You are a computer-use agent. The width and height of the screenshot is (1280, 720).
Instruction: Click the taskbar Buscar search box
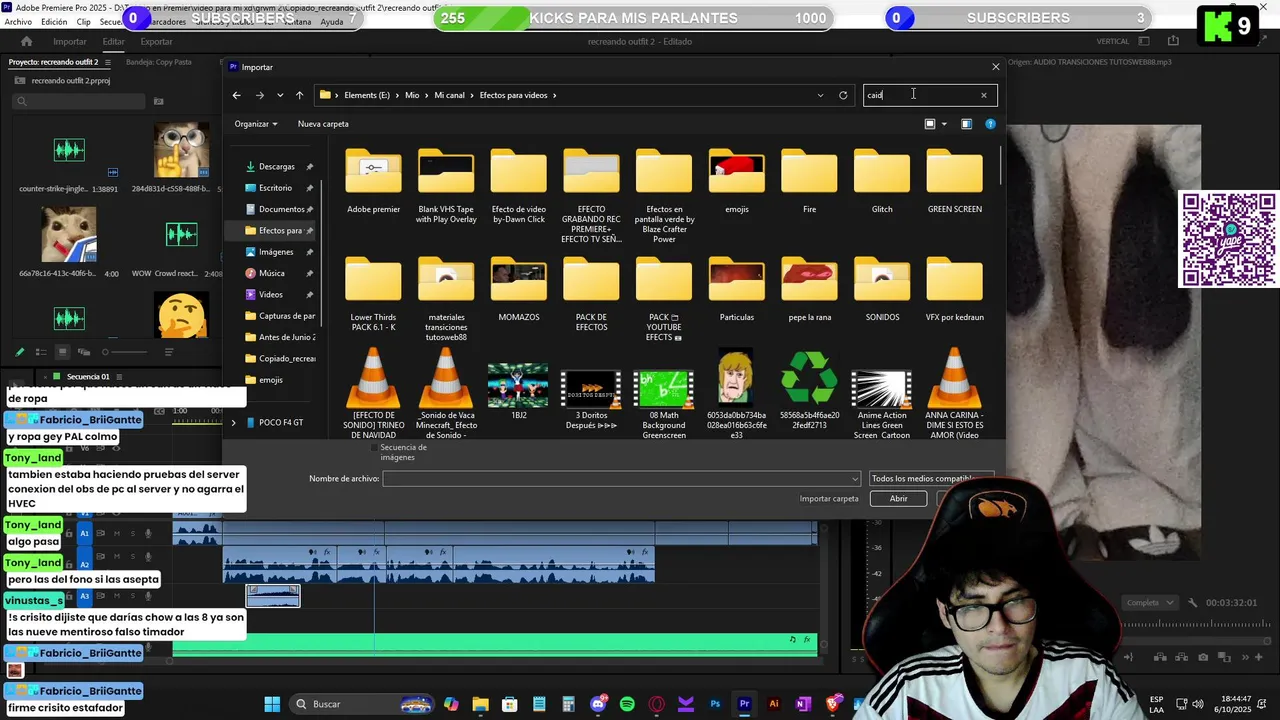click(x=363, y=704)
